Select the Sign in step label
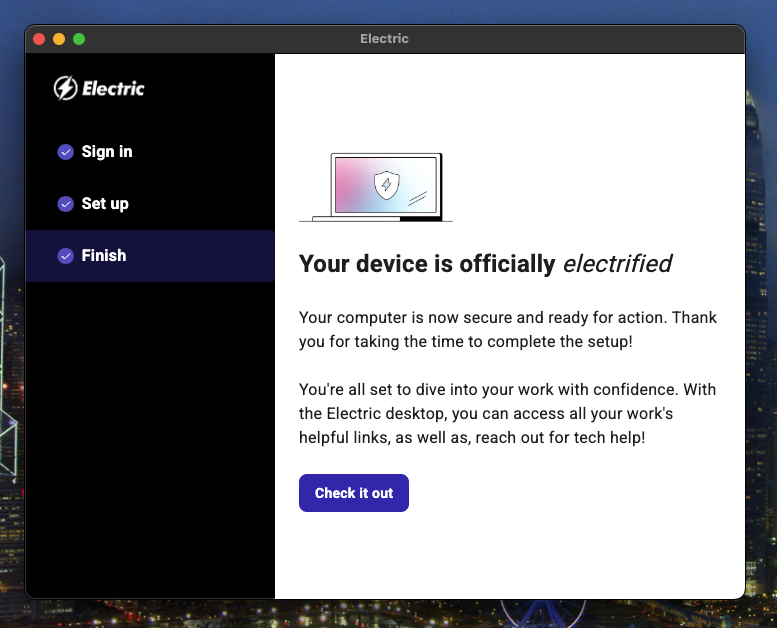 (x=107, y=152)
